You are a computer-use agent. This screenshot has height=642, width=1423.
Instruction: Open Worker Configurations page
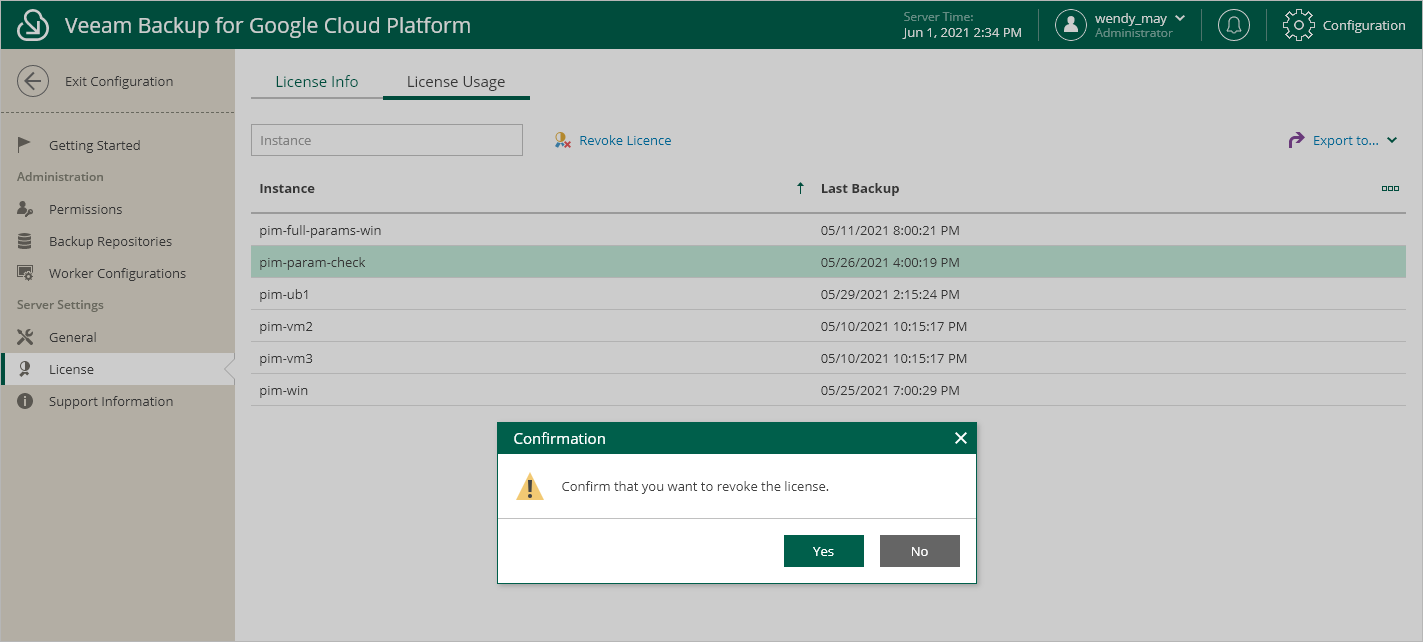click(x=117, y=273)
